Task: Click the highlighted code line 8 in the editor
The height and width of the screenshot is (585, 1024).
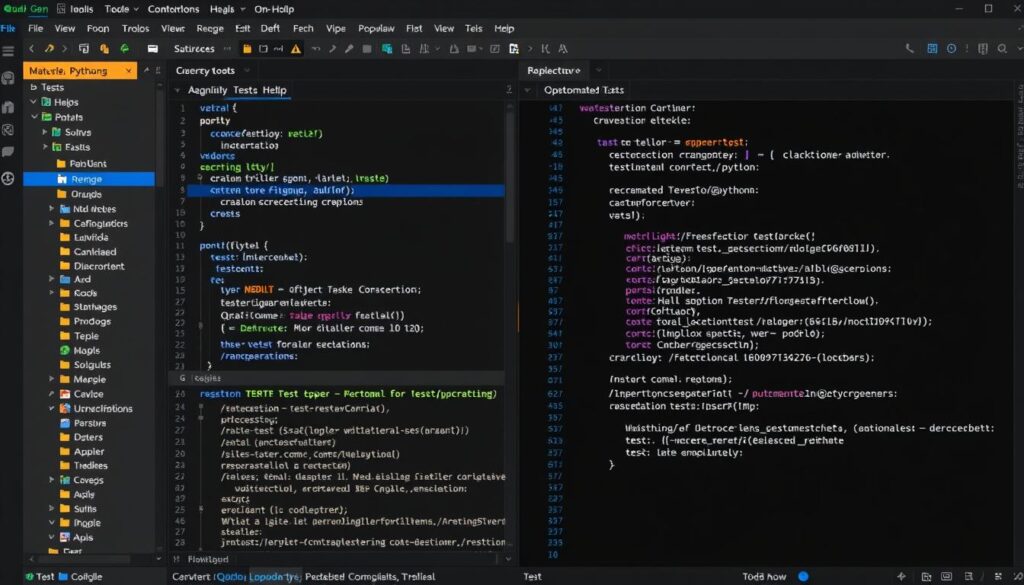Action: pyautogui.click(x=345, y=191)
